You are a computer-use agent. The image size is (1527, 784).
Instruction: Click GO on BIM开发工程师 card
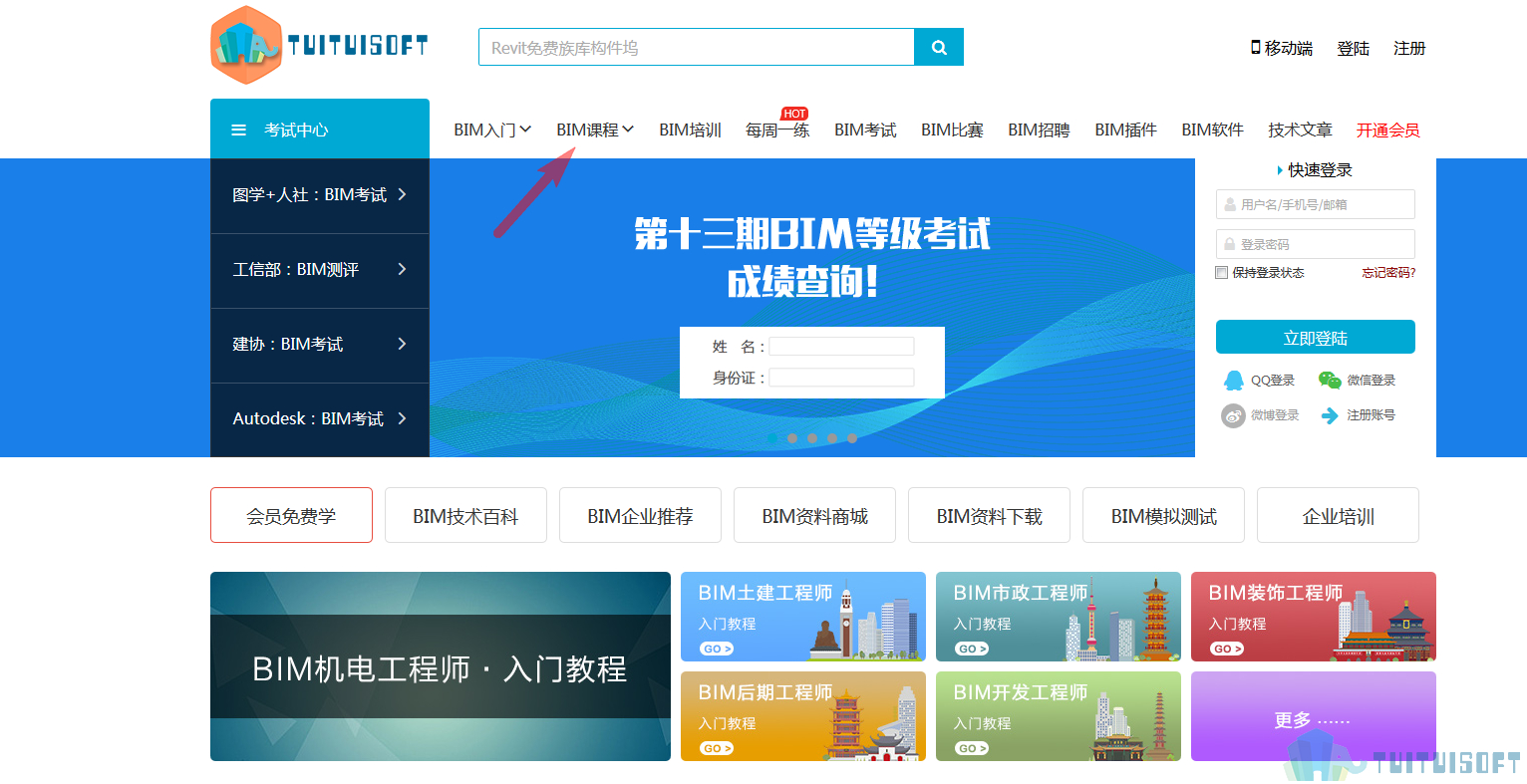click(972, 748)
